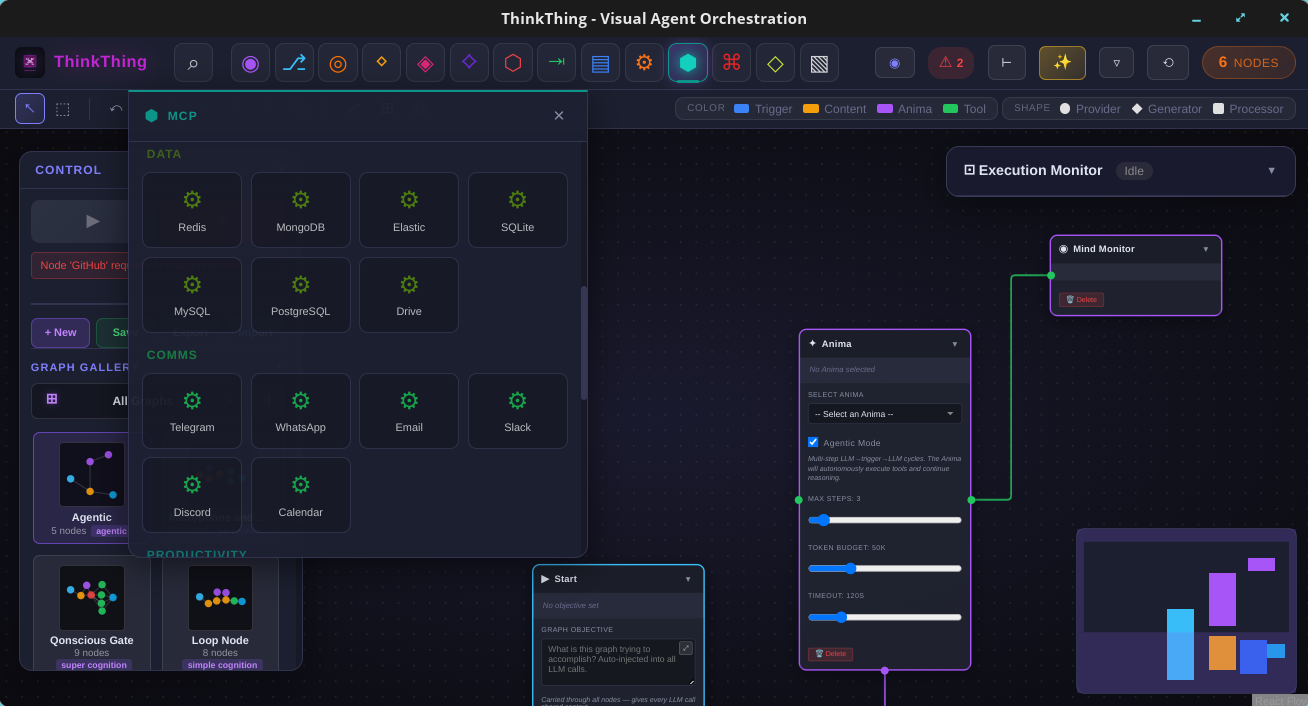Click the small purple circle button near warnings
The height and width of the screenshot is (706, 1308).
click(895, 63)
